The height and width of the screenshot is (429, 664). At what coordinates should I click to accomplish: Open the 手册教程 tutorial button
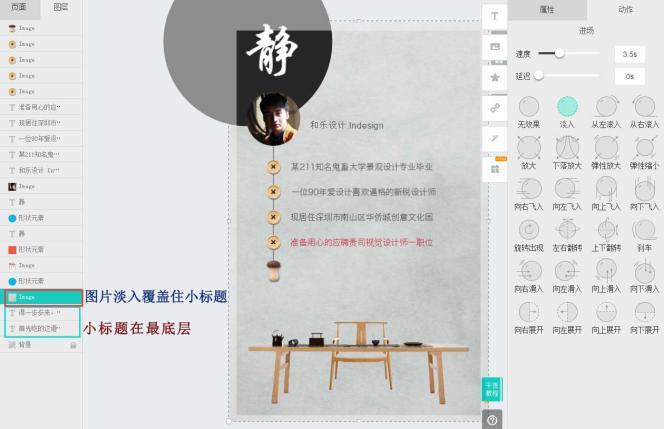click(x=492, y=389)
